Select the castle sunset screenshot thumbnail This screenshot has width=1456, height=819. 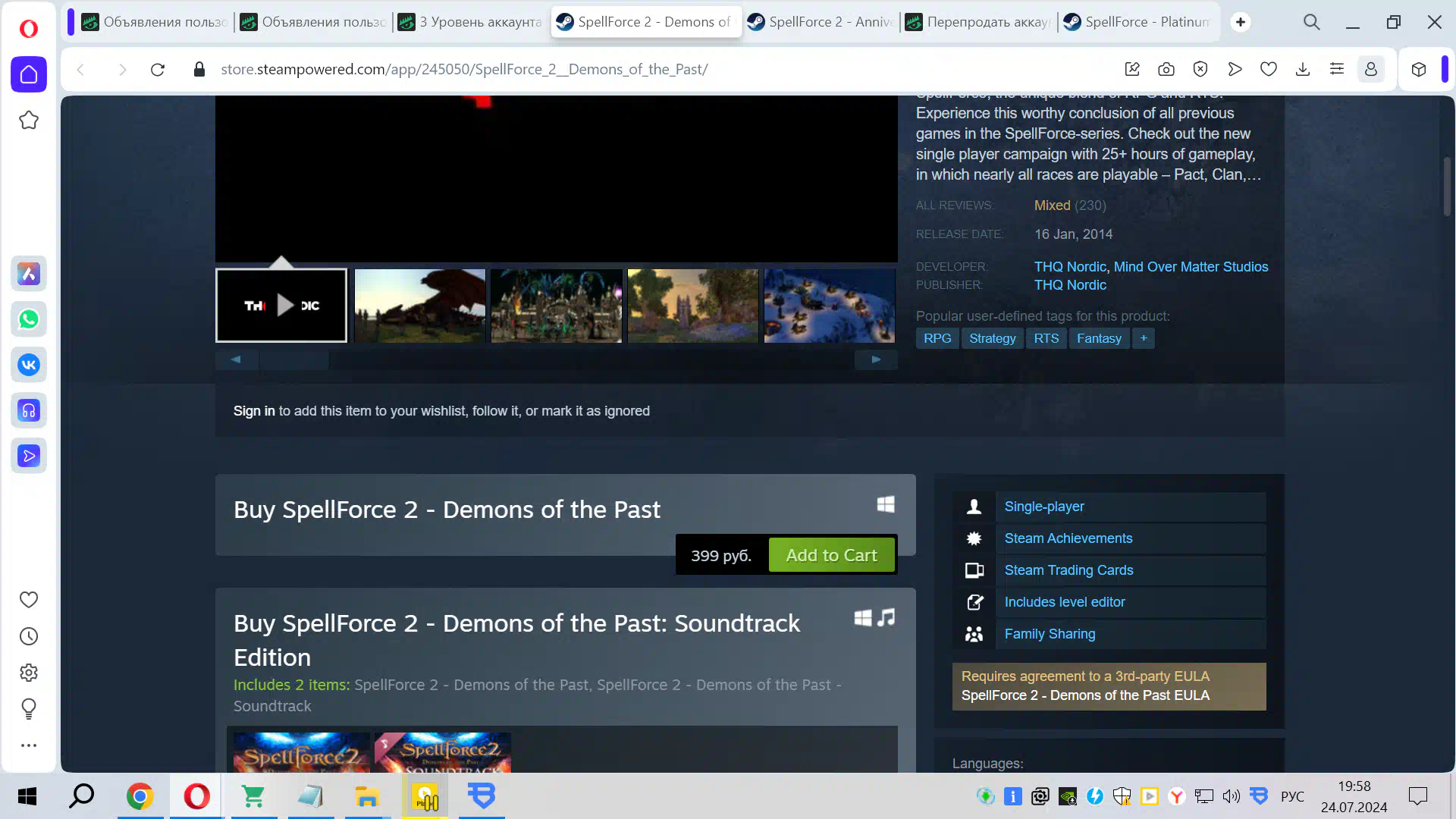tap(693, 306)
